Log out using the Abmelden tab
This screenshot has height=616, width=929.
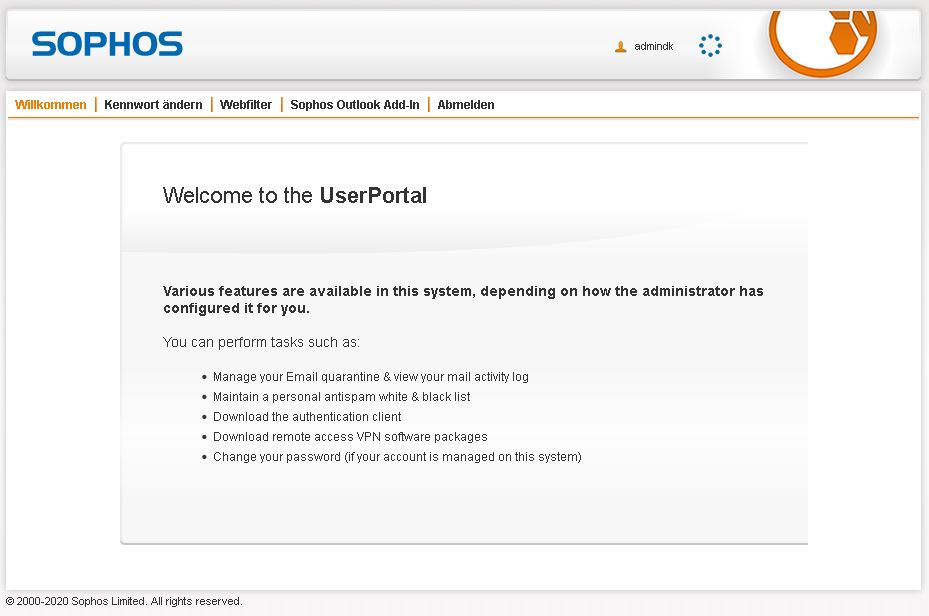point(466,105)
